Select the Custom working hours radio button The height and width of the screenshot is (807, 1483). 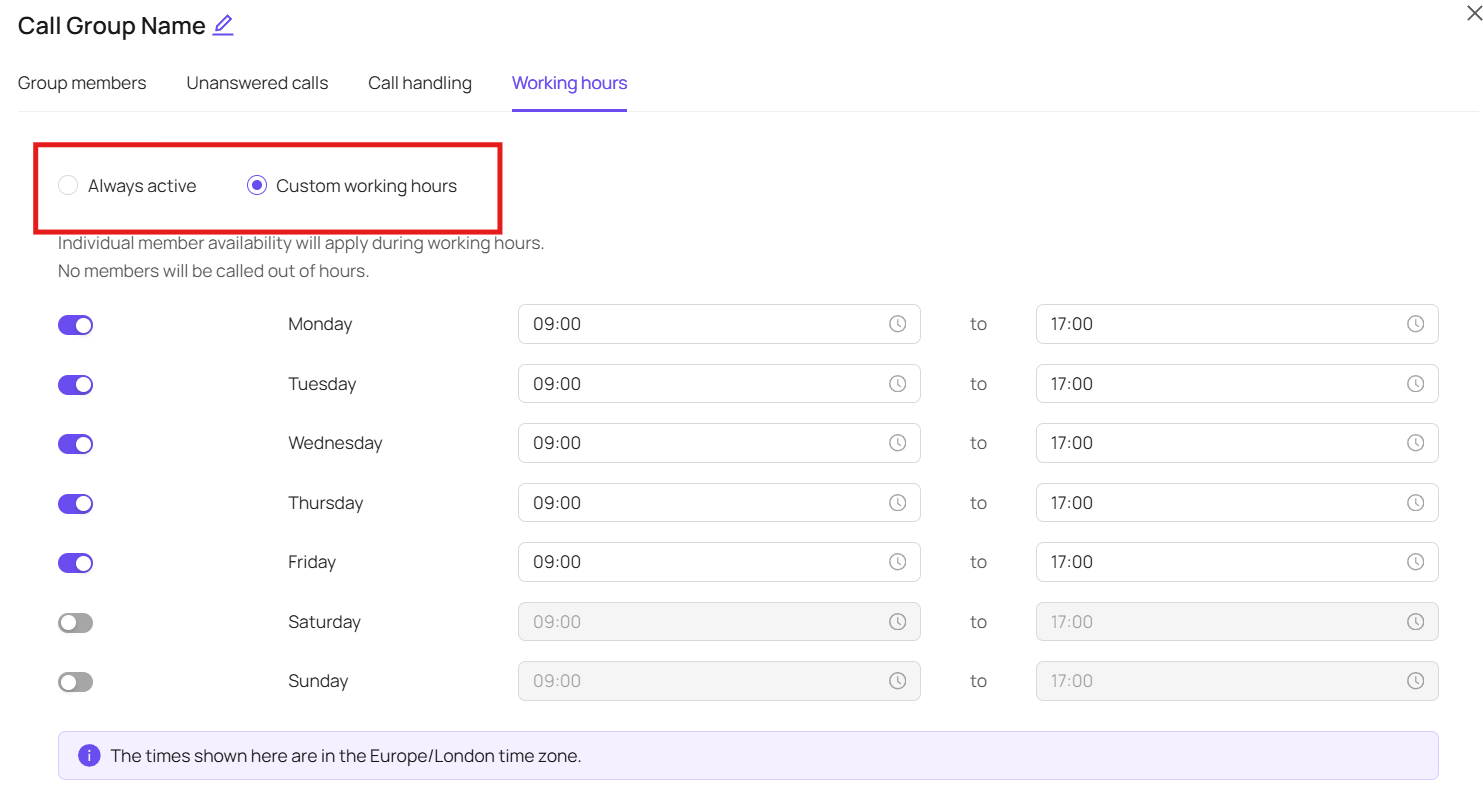(257, 186)
